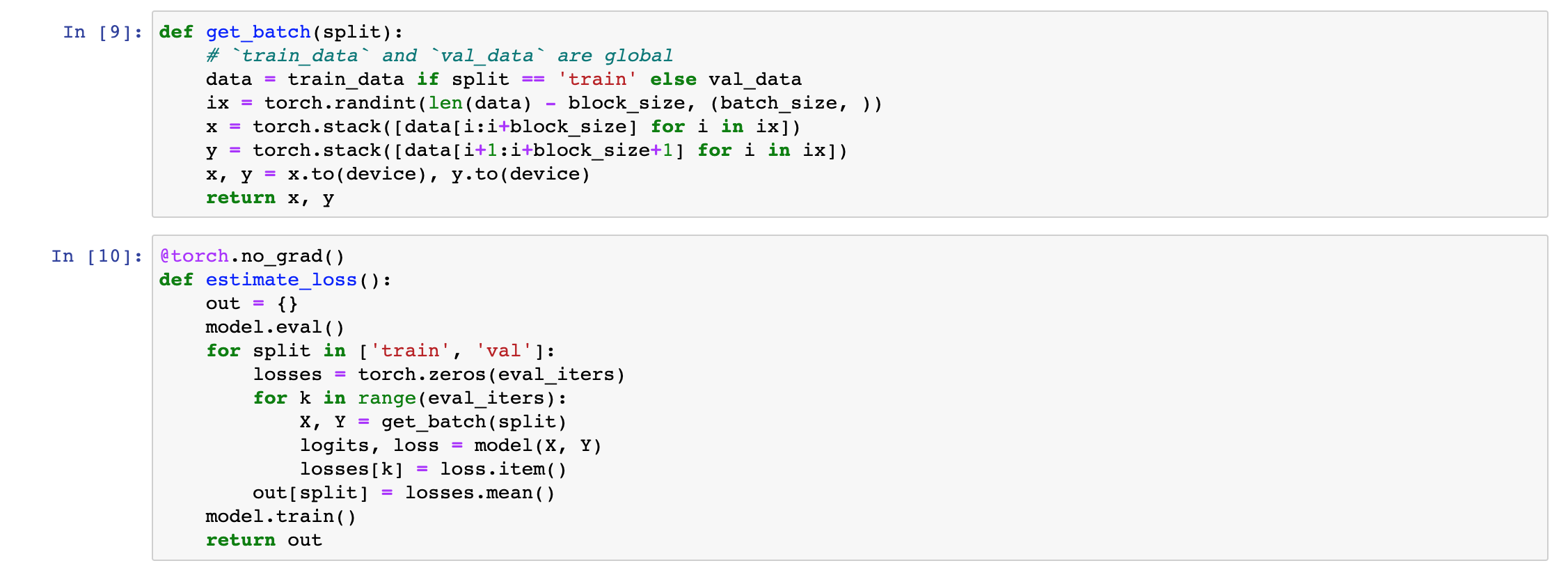Click the model.train() line
Image resolution: width=1568 pixels, height=570 pixels.
[x=281, y=516]
